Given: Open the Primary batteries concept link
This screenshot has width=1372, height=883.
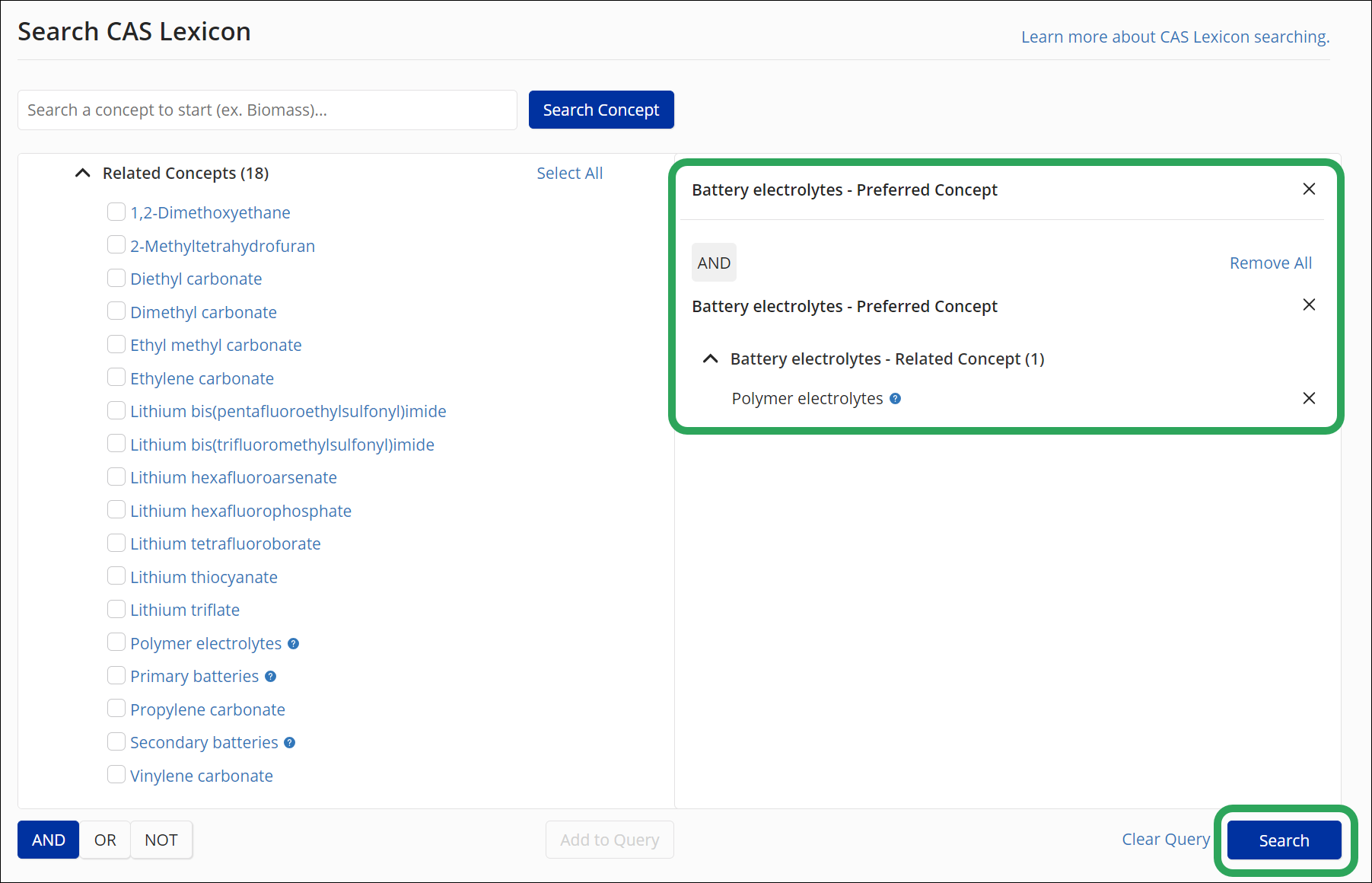Looking at the screenshot, I should click(194, 676).
